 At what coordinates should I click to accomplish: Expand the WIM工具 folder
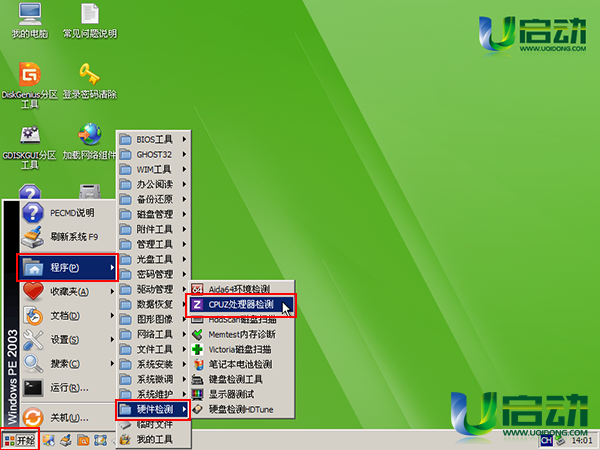(x=153, y=169)
